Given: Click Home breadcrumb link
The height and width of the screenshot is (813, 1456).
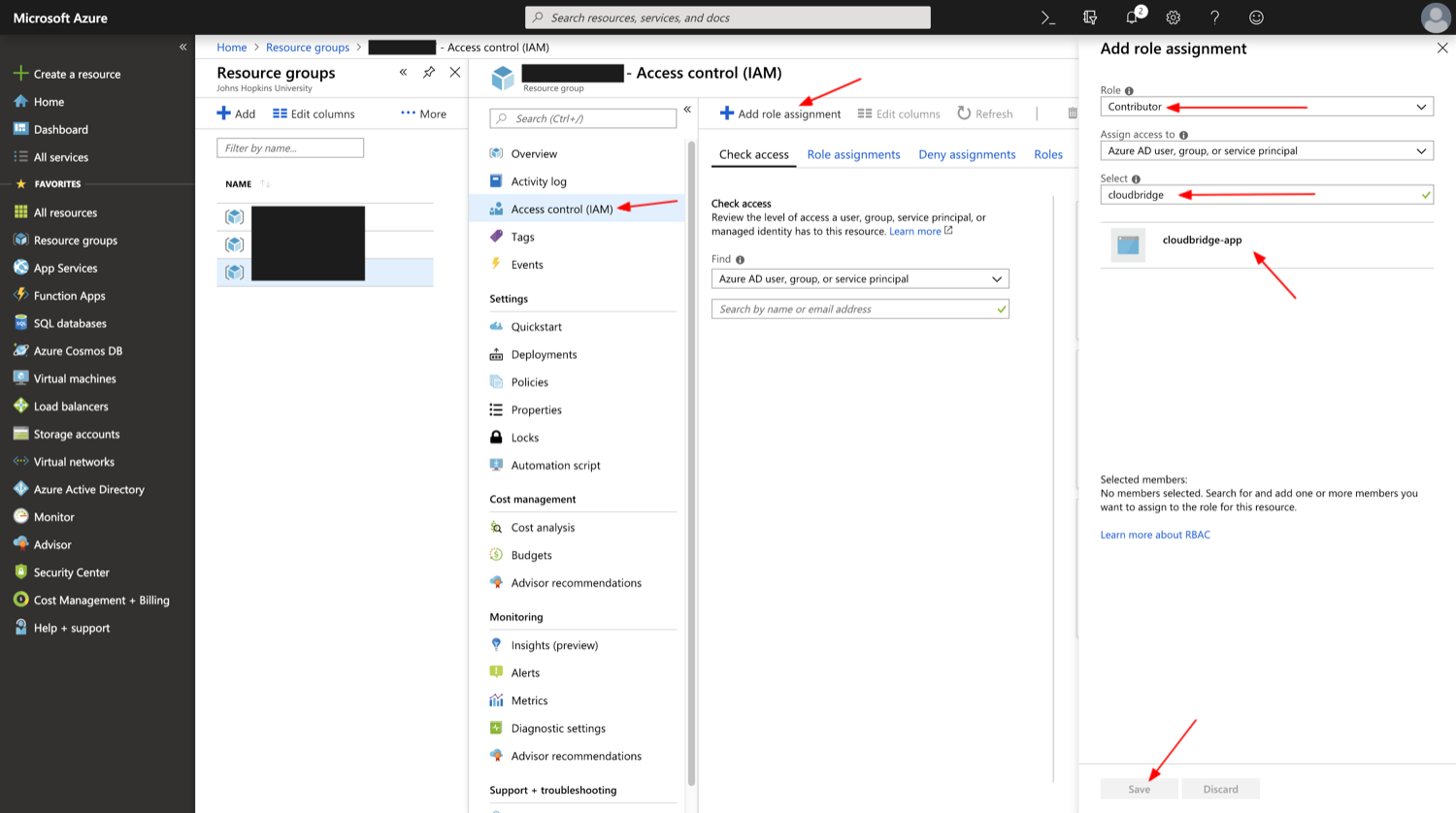Looking at the screenshot, I should (232, 48).
